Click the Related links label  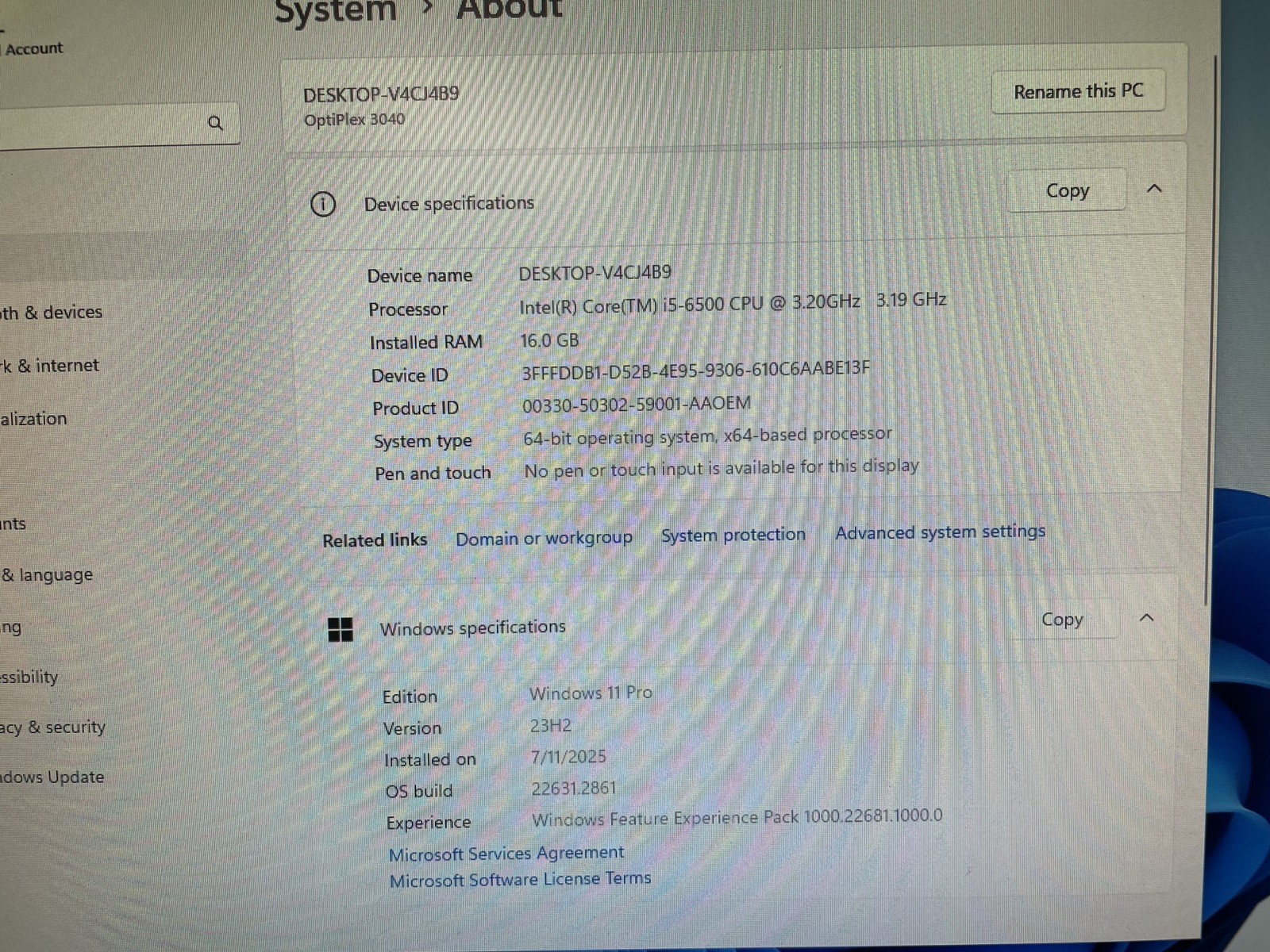pyautogui.click(x=375, y=541)
